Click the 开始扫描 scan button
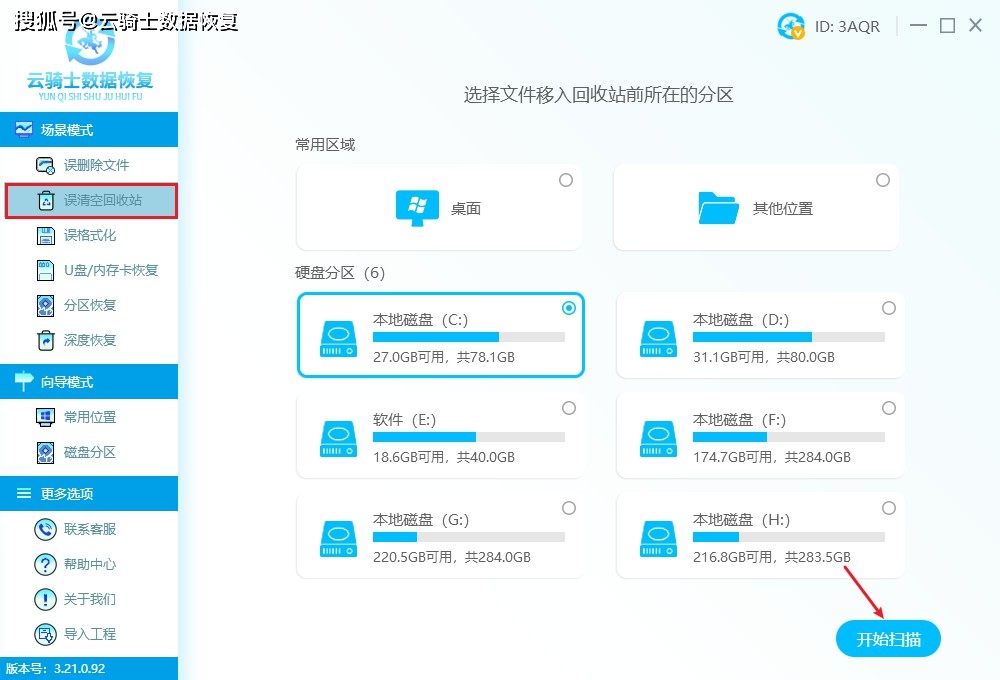This screenshot has height=680, width=1000. [888, 638]
